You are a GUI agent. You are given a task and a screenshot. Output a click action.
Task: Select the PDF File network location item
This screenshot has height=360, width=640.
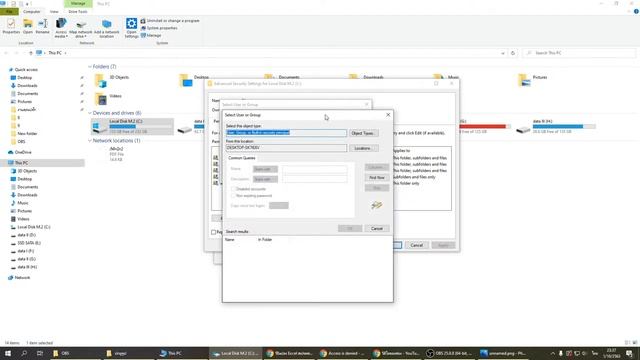point(116,154)
